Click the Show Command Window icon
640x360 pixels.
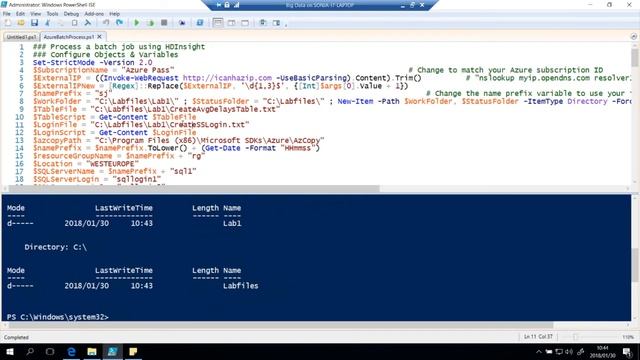(x=263, y=23)
